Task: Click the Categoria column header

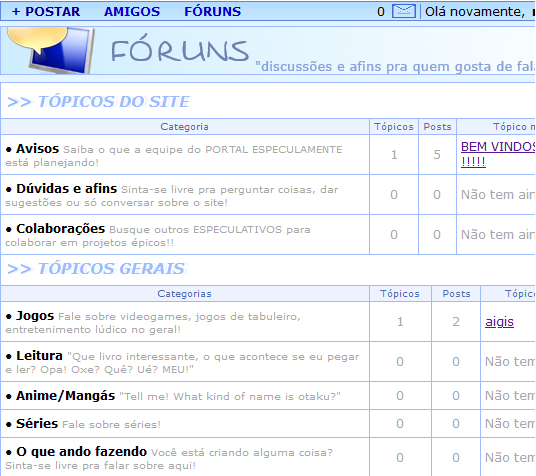Action: (185, 127)
